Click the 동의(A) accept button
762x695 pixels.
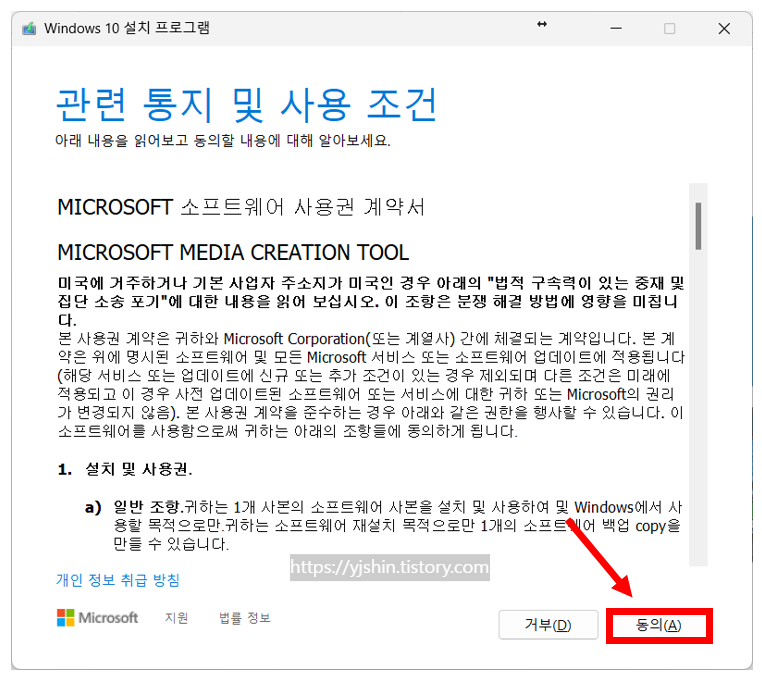coord(659,625)
